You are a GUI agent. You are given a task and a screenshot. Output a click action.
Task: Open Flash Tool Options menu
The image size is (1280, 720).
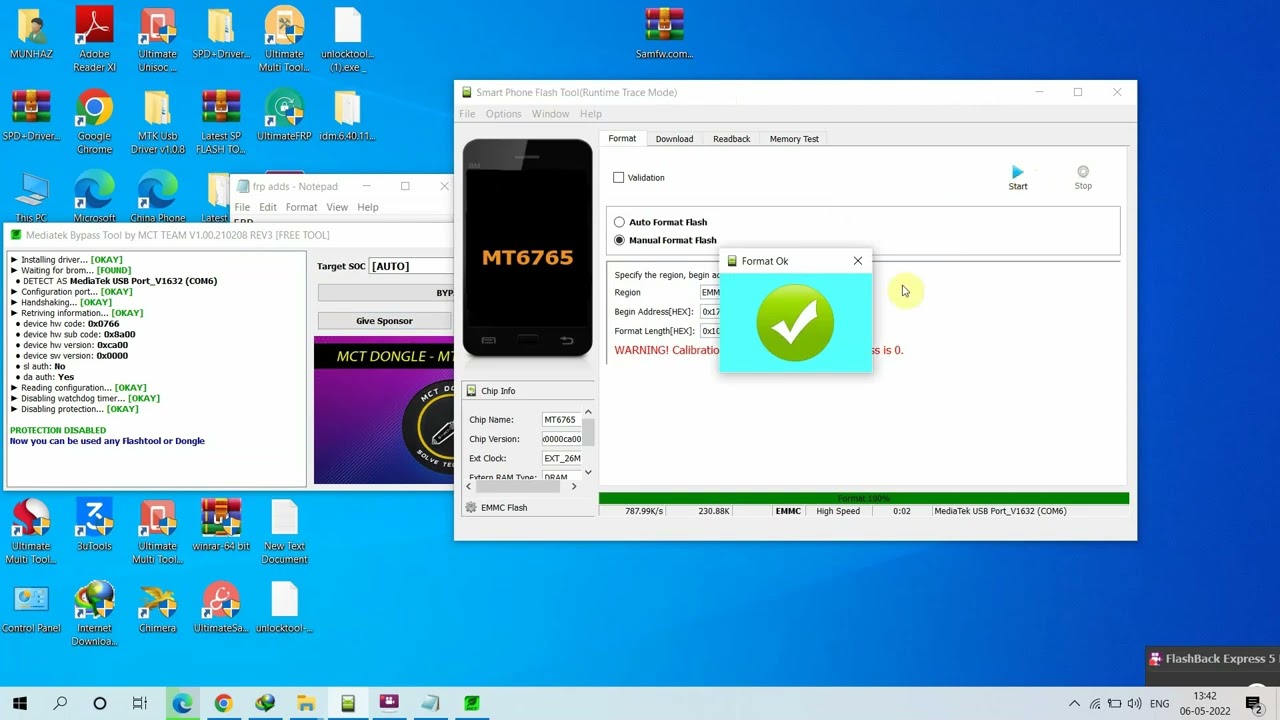click(503, 114)
